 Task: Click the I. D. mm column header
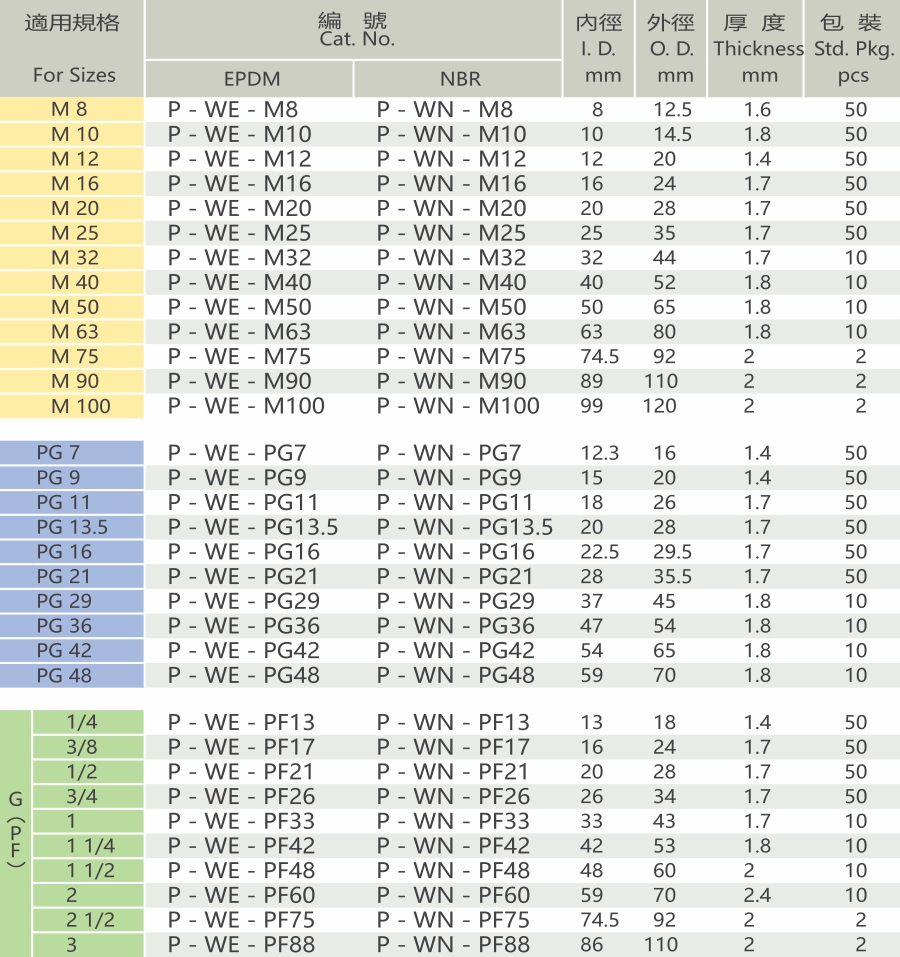click(599, 49)
